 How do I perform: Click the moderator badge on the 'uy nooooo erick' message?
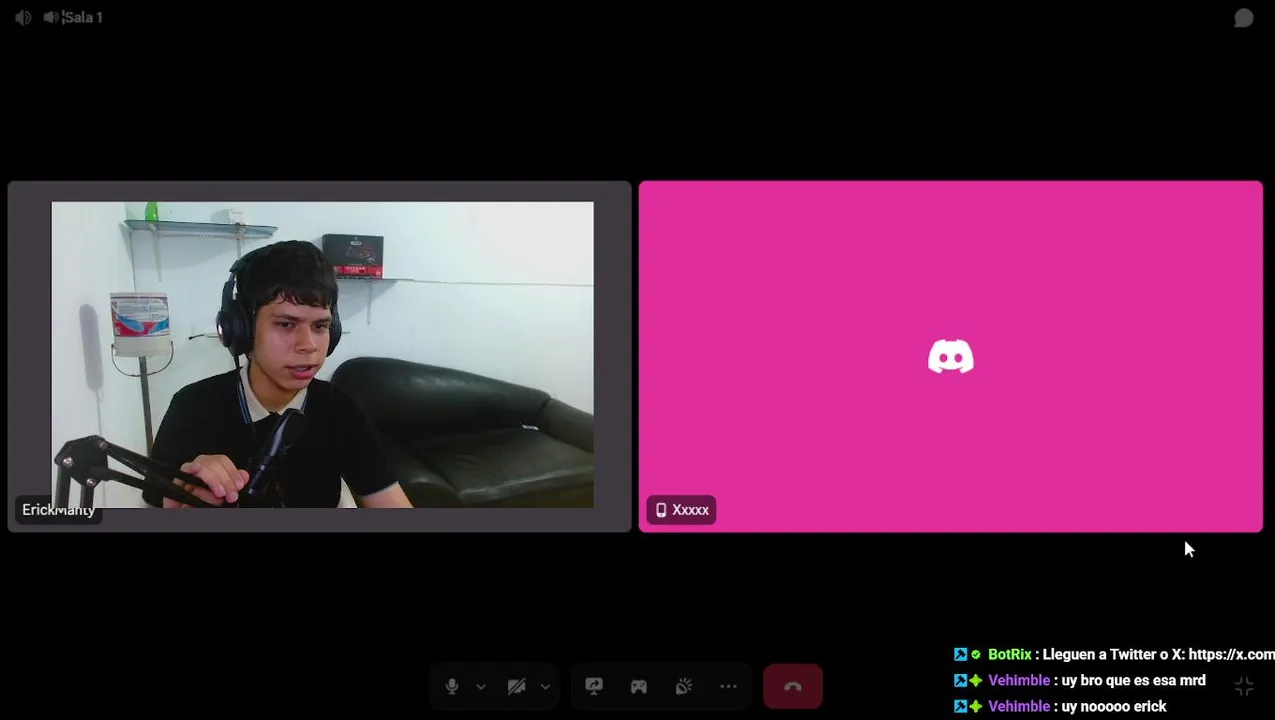coord(960,707)
